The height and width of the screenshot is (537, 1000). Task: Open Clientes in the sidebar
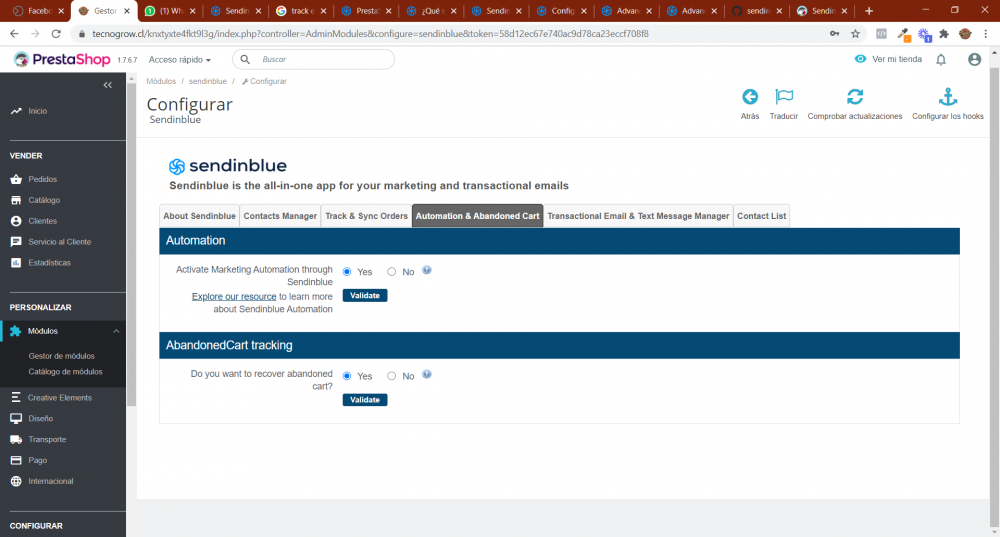point(42,221)
